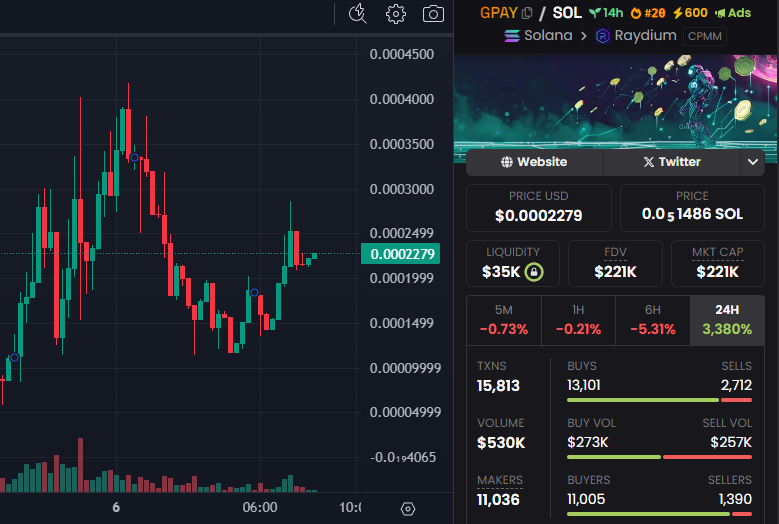Click the SELLS count 2,712
The image size is (779, 524).
[x=736, y=385]
